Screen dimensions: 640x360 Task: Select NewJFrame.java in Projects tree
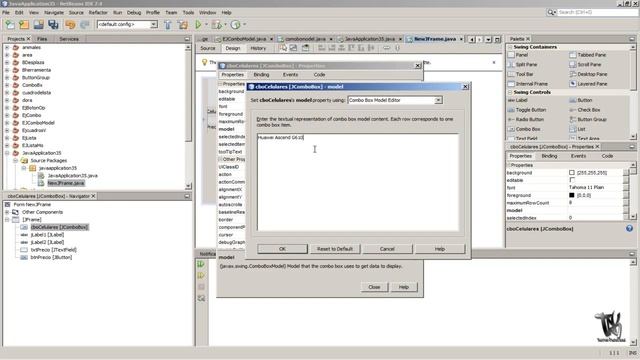click(x=66, y=183)
